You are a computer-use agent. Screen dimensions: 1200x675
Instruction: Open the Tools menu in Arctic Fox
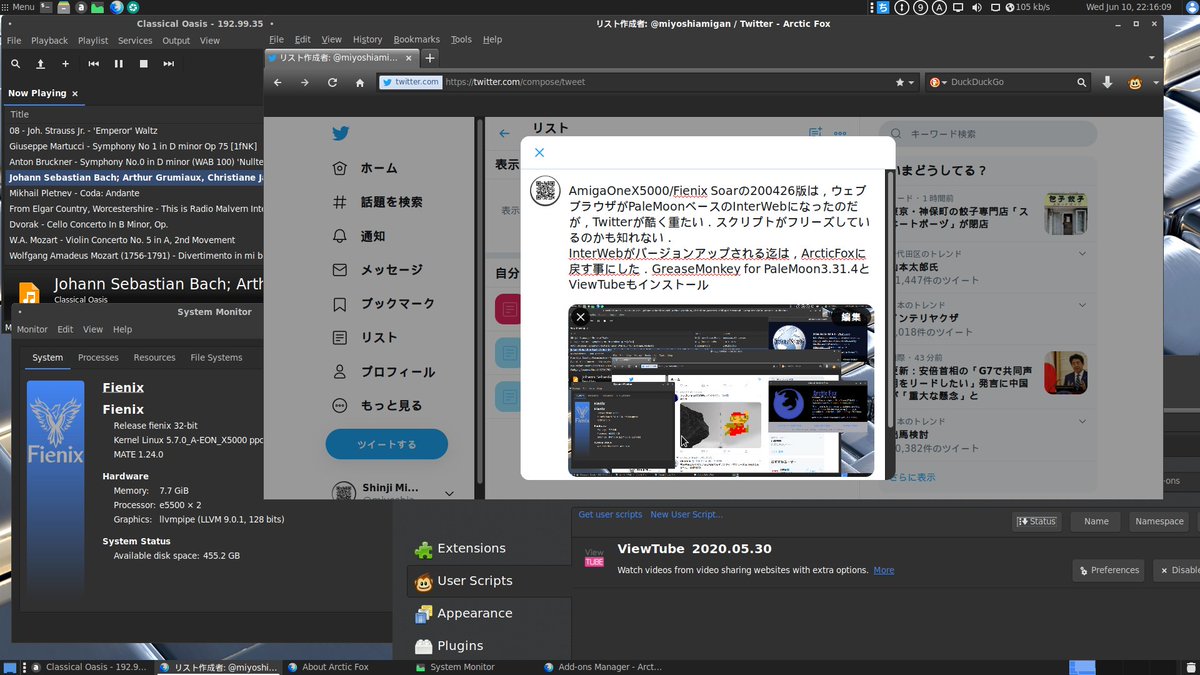click(x=461, y=40)
